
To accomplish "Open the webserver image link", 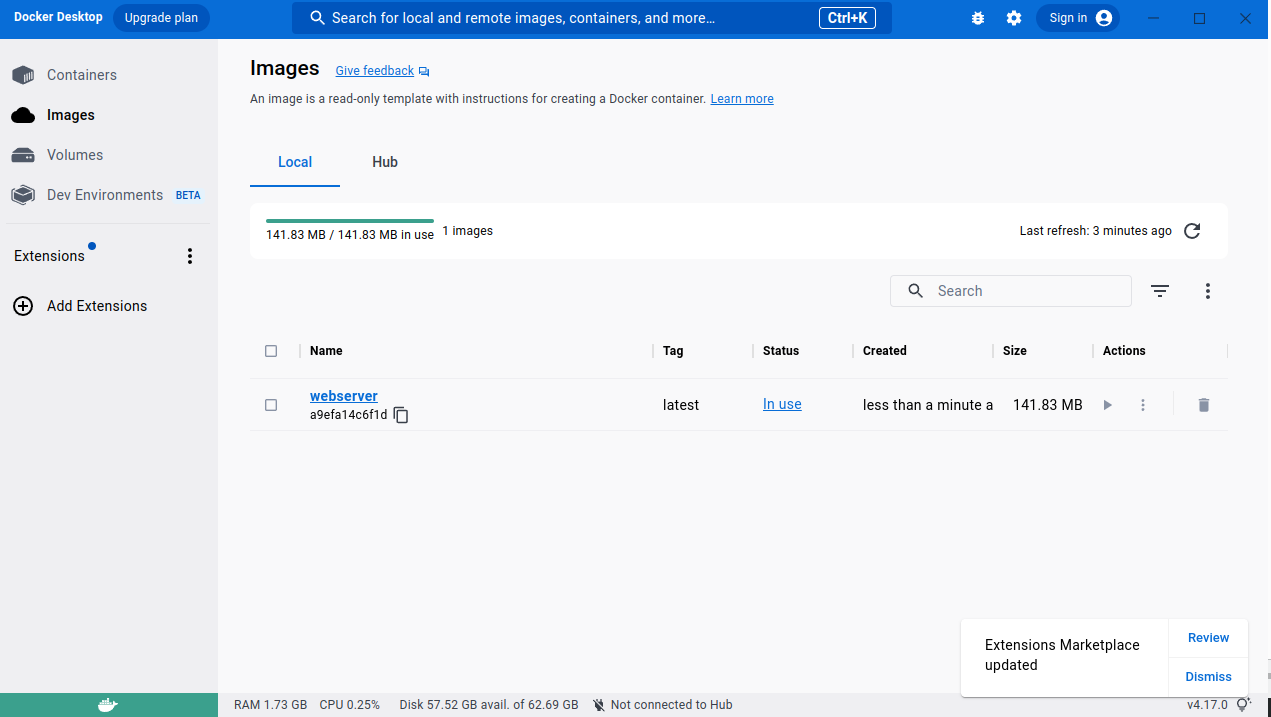I will click(x=344, y=396).
